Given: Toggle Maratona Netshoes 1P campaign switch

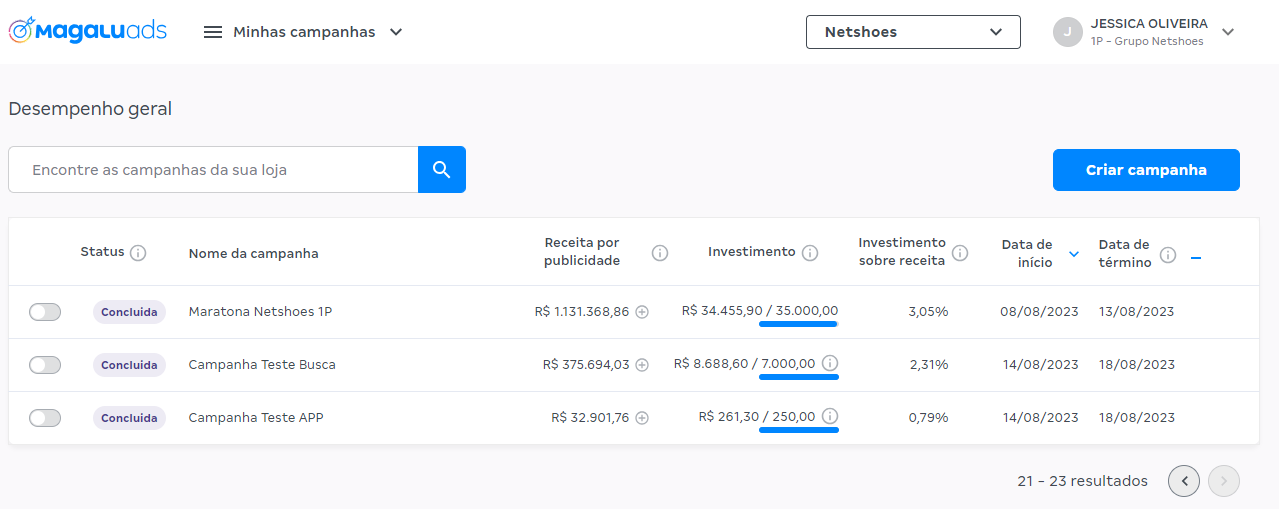Looking at the screenshot, I should coord(45,312).
